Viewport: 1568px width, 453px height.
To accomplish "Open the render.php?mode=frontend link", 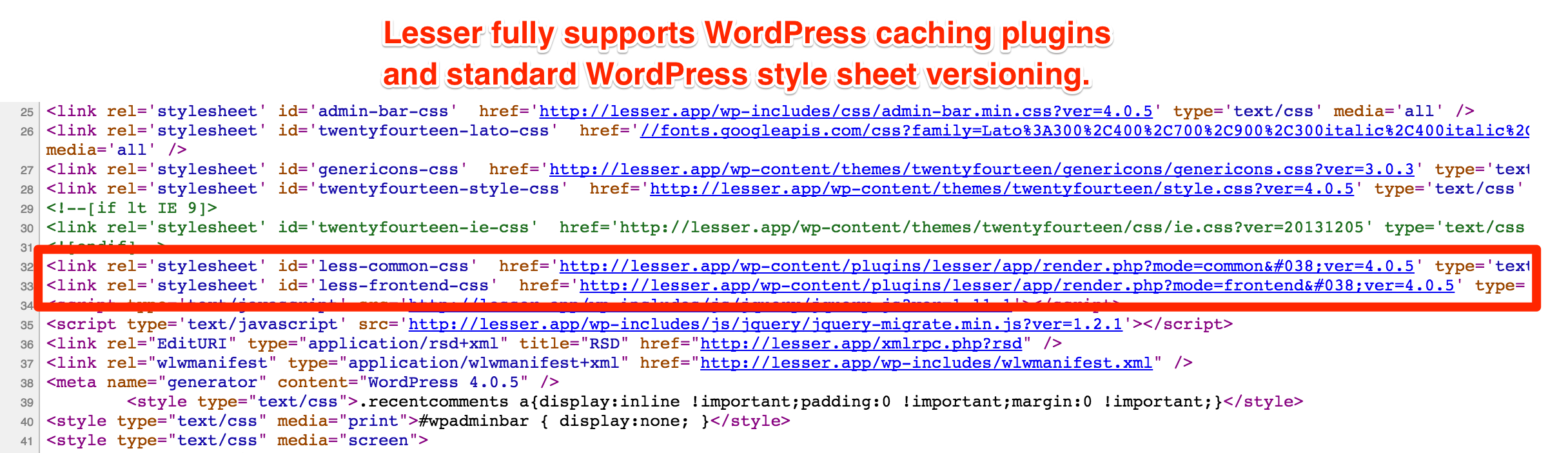I will point(1017,286).
